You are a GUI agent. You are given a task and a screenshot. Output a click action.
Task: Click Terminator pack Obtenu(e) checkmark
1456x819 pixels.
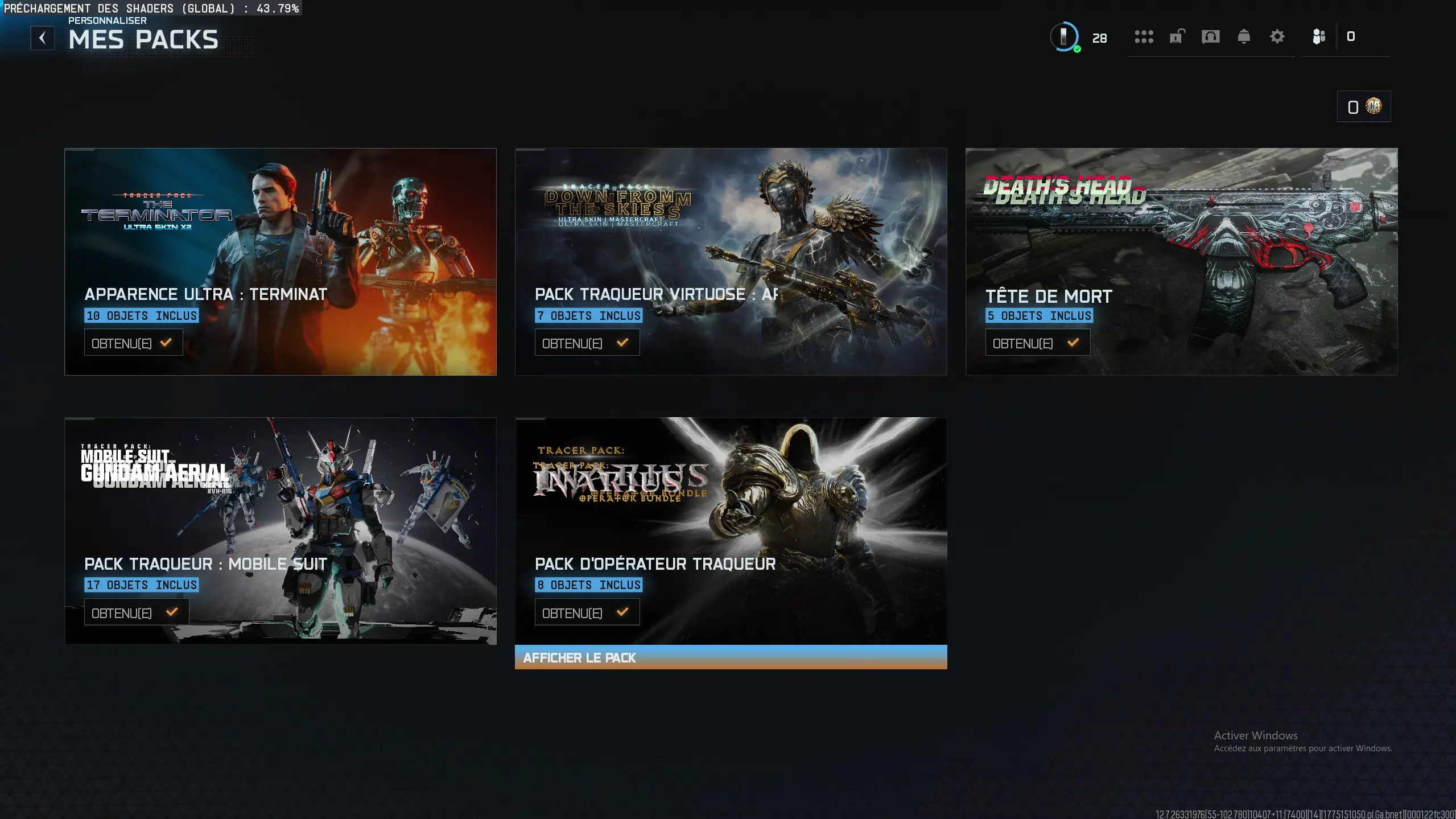(x=166, y=343)
